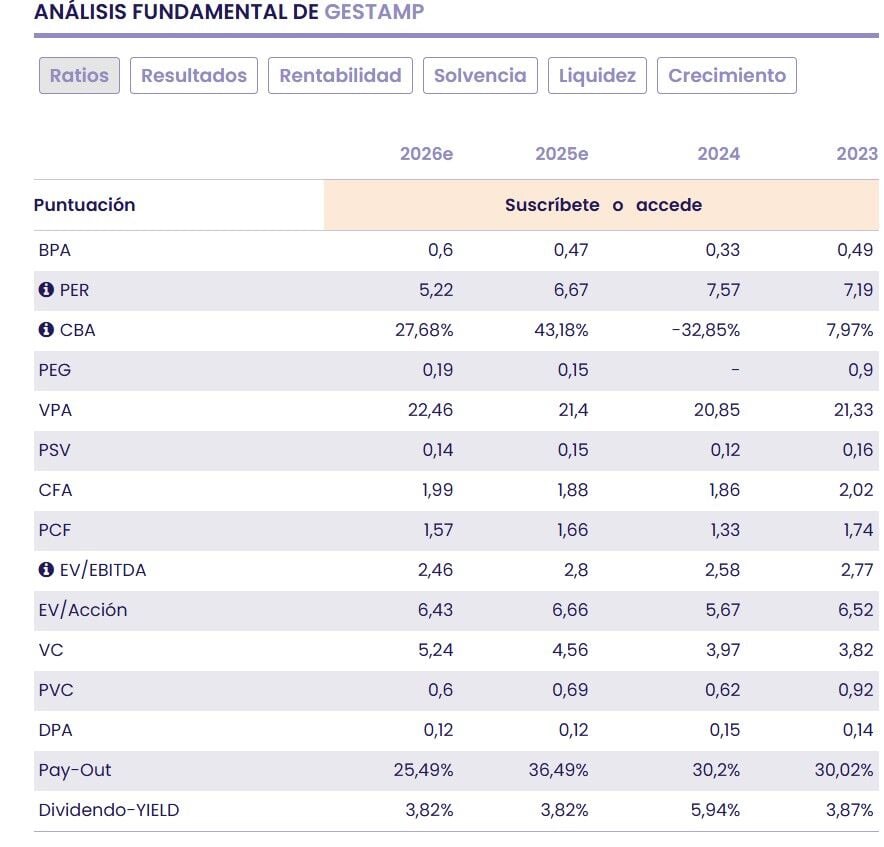Open the Resultados tab
The image size is (884, 847).
(194, 76)
